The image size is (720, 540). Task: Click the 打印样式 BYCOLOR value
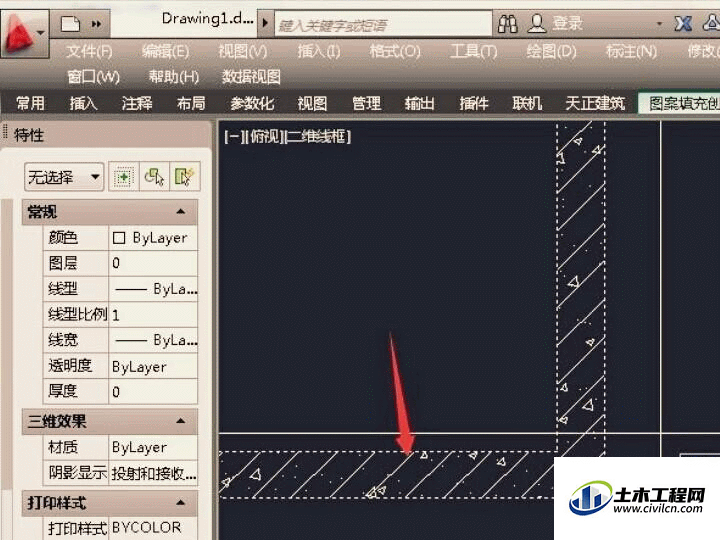click(x=153, y=528)
